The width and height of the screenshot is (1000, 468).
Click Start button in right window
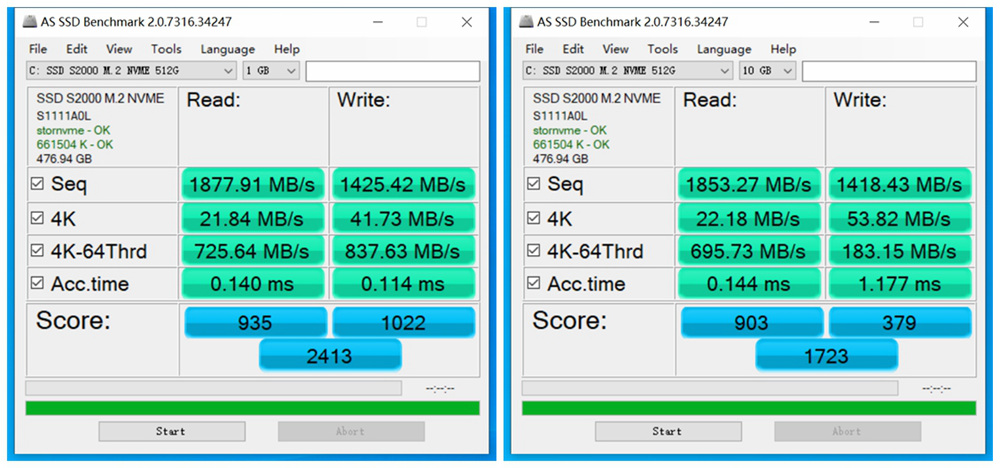[668, 432]
